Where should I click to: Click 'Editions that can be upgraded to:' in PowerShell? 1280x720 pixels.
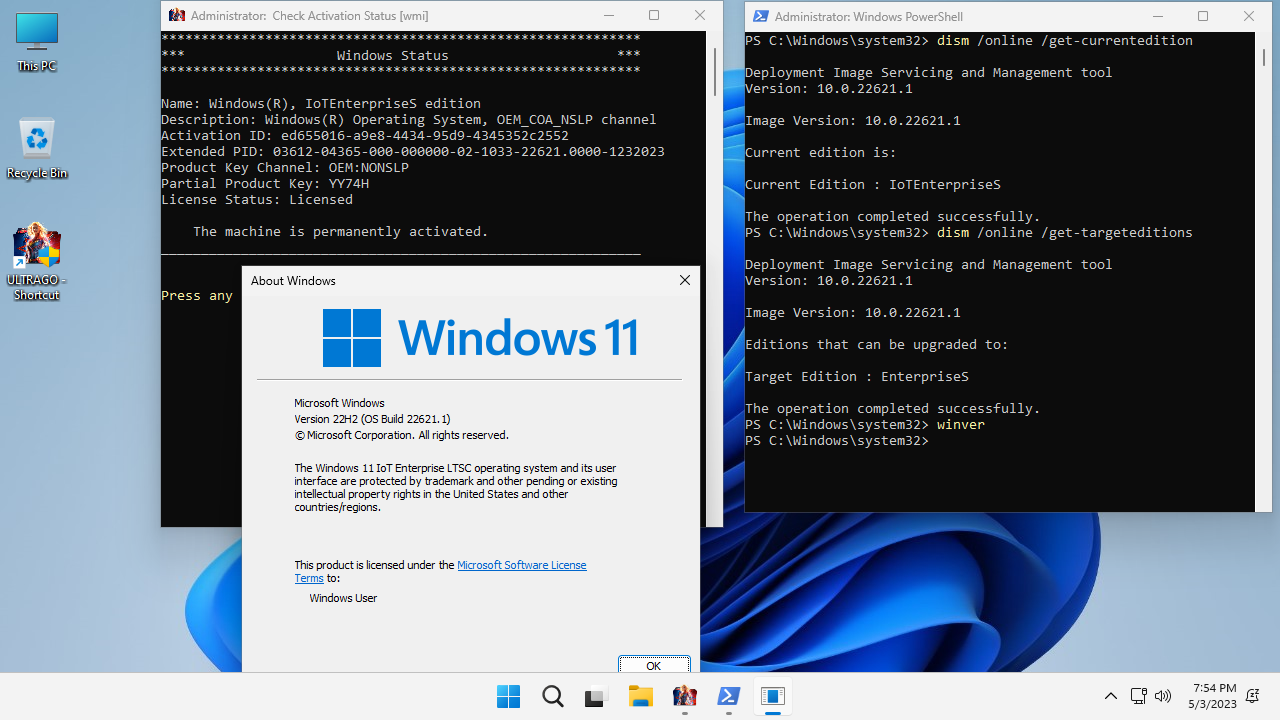pos(877,344)
